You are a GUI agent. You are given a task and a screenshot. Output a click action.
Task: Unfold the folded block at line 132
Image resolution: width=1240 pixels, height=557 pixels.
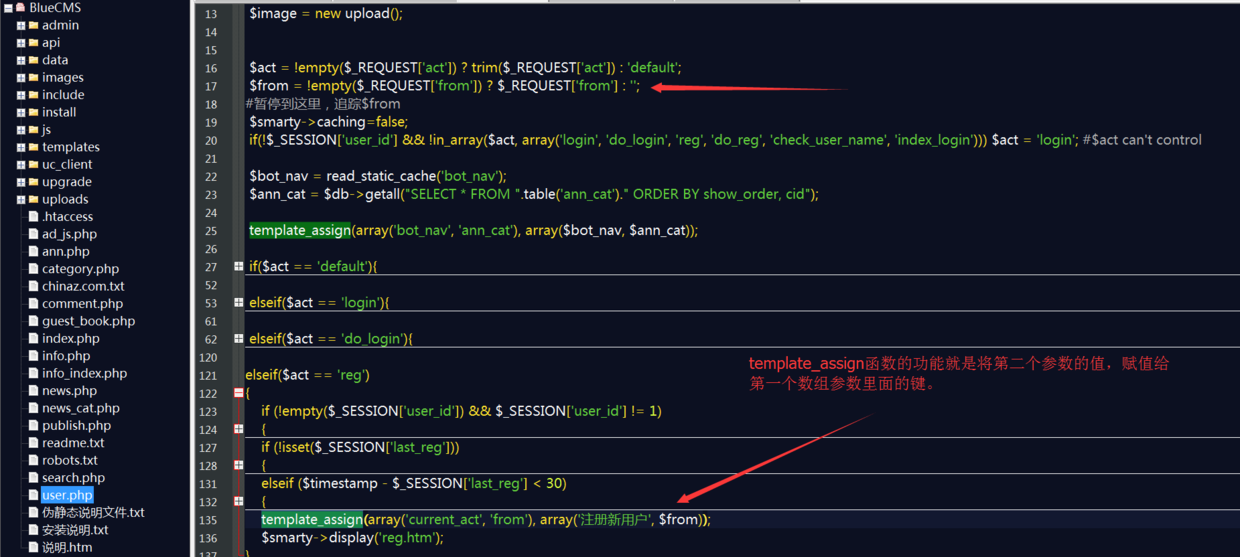click(x=239, y=501)
